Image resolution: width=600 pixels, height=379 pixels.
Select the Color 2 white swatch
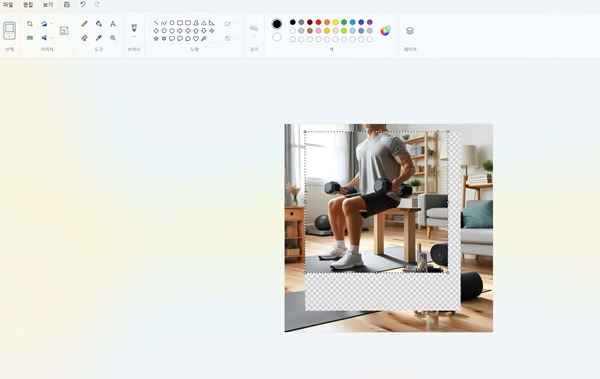pos(277,37)
